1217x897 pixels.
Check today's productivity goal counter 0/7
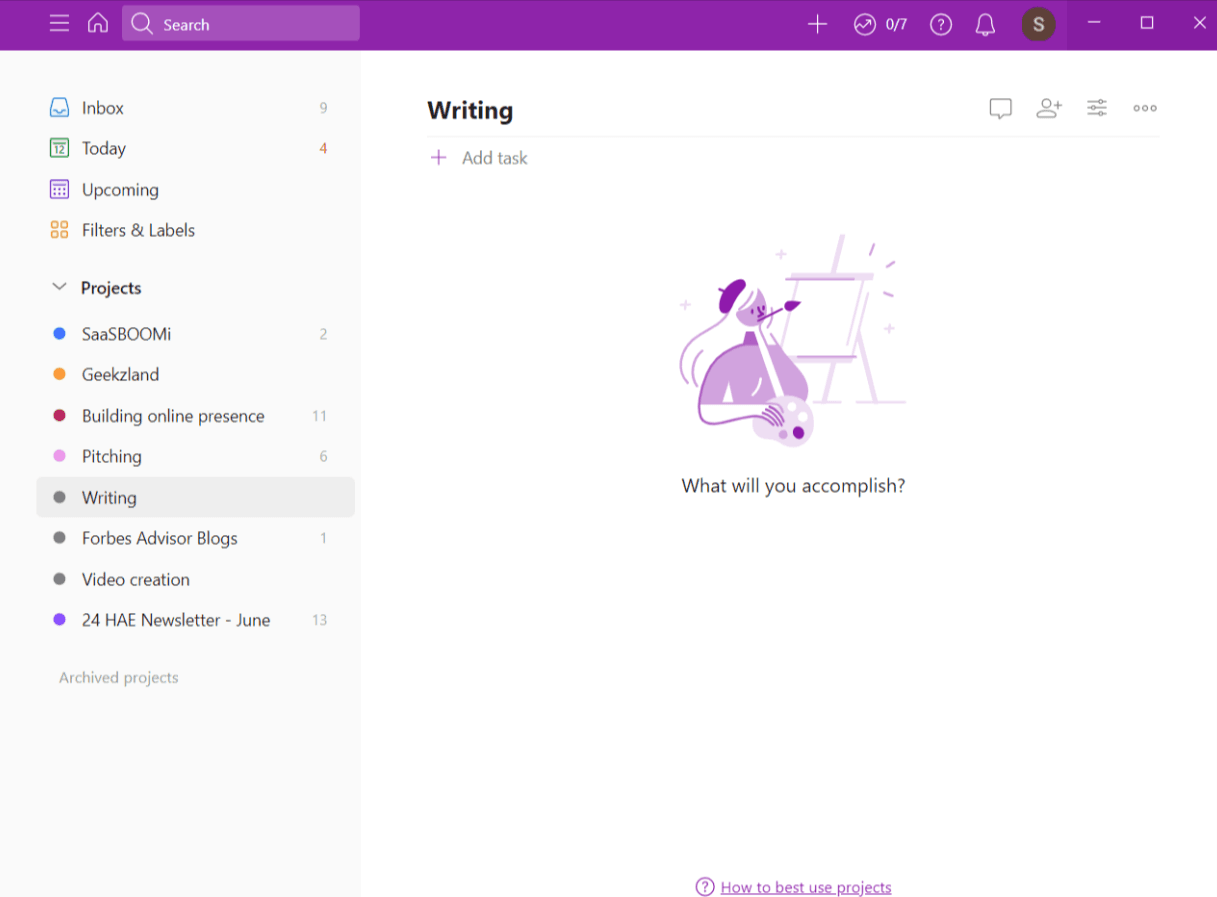coord(880,24)
